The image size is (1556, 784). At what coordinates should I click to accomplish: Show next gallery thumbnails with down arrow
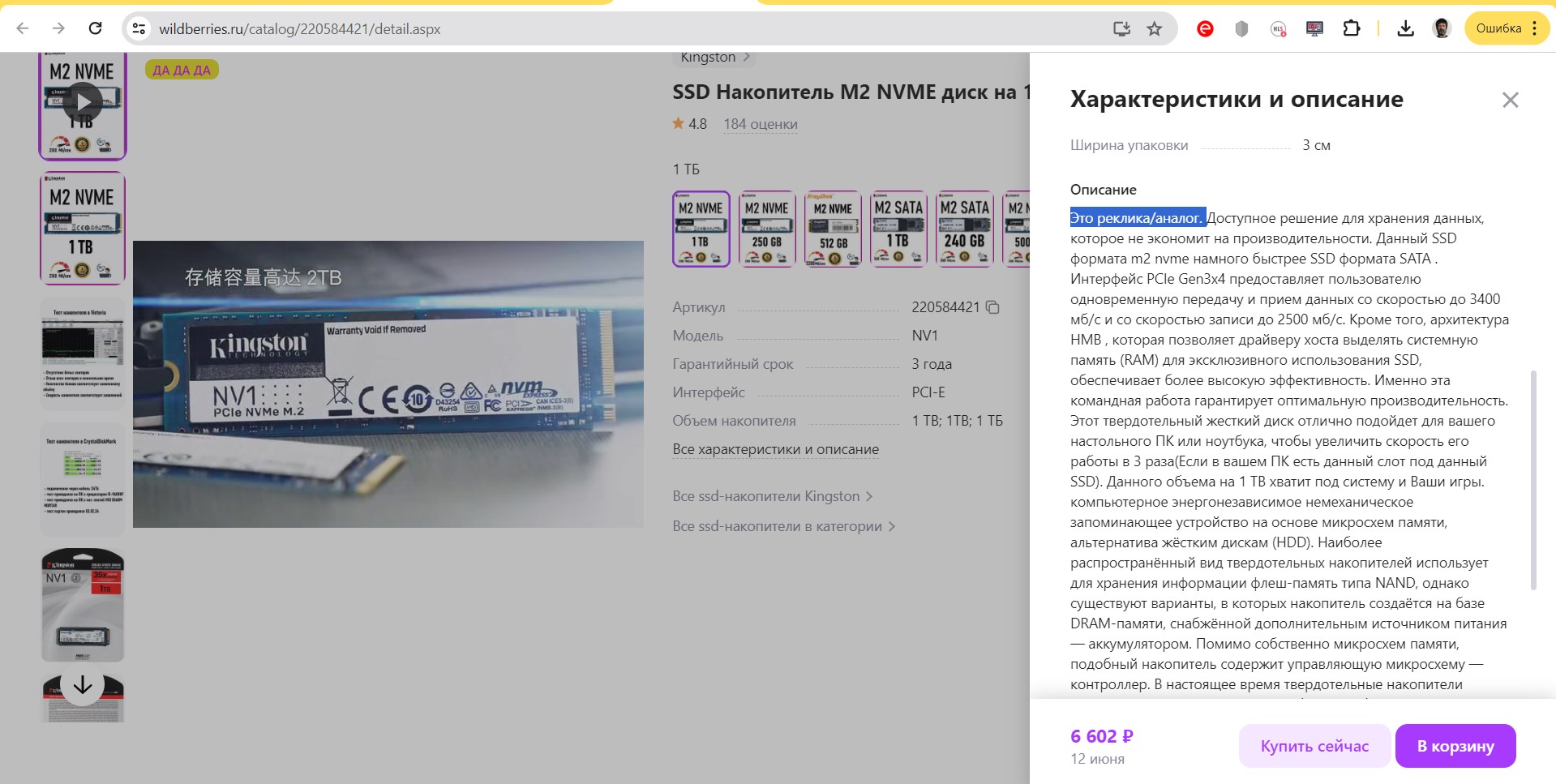click(x=83, y=686)
